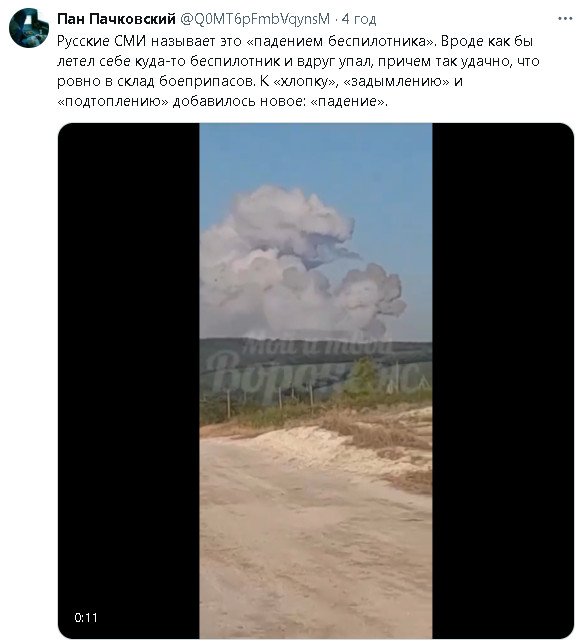Image resolution: width=579 pixels, height=644 pixels.
Task: Click the blue sky area above the smoke
Action: 316,154
